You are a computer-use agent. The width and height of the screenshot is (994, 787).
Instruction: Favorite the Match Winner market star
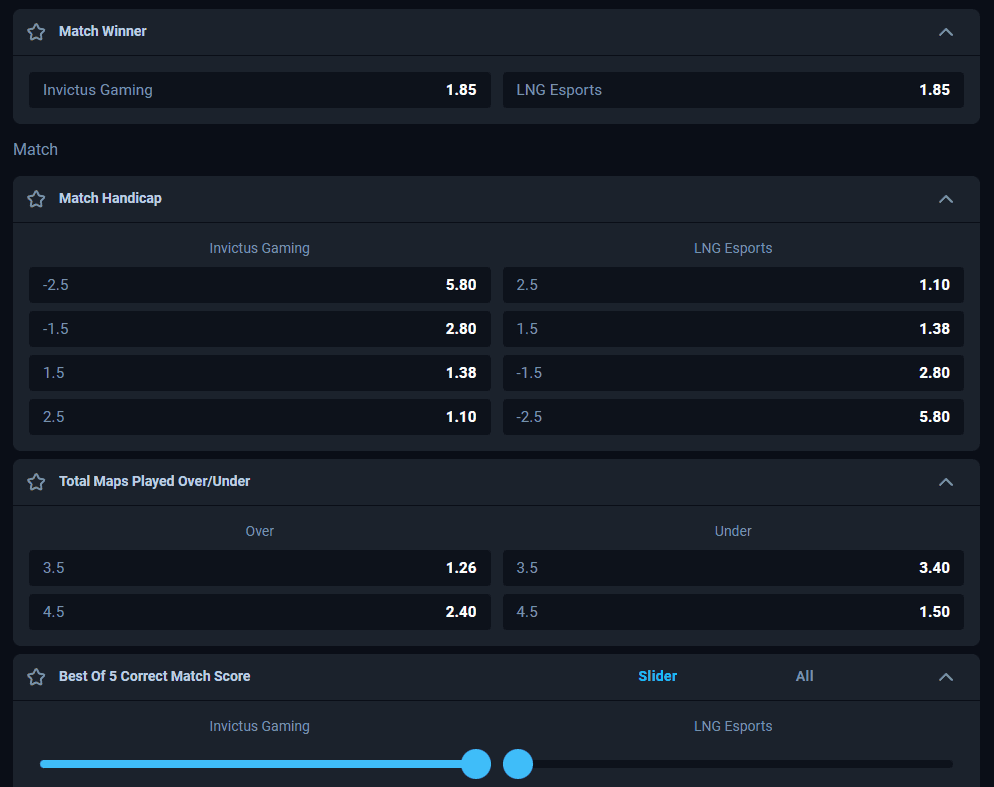click(x=36, y=31)
